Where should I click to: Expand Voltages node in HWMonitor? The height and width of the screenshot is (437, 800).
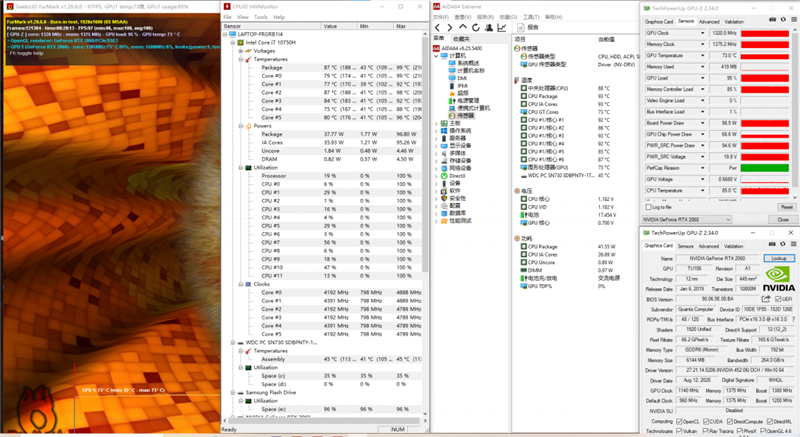coord(241,51)
